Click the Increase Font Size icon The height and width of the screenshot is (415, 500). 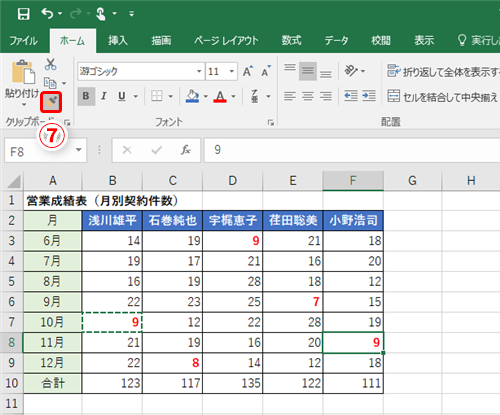(248, 71)
